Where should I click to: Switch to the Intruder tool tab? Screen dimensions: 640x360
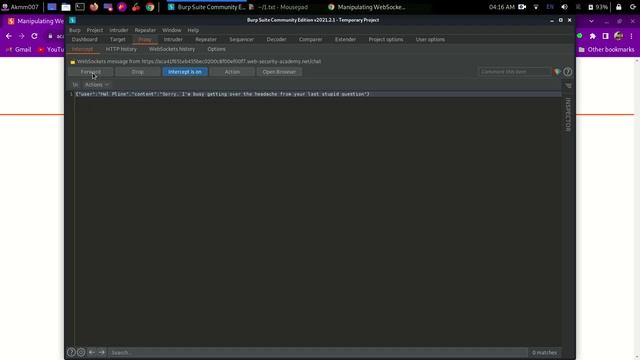pyautogui.click(x=173, y=40)
